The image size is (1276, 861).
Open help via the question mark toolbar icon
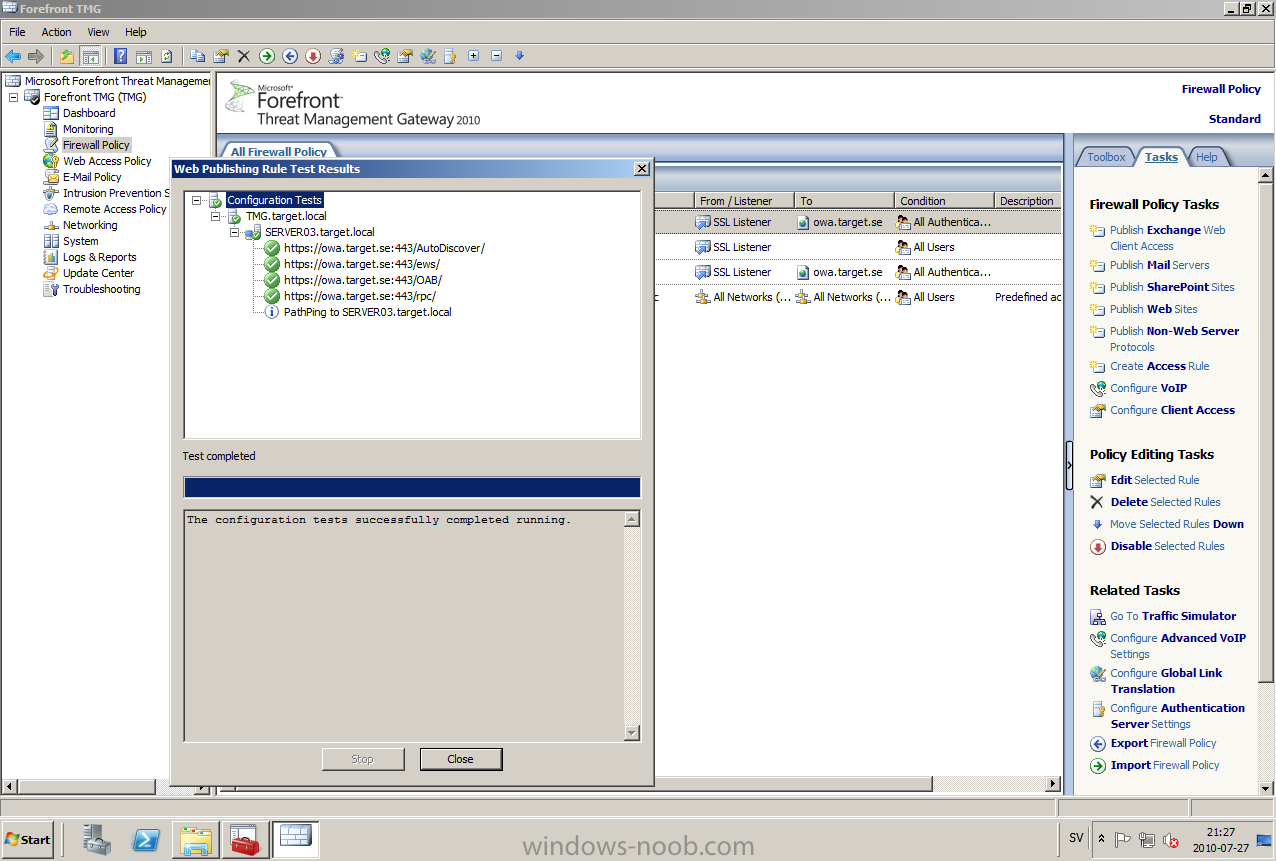121,56
